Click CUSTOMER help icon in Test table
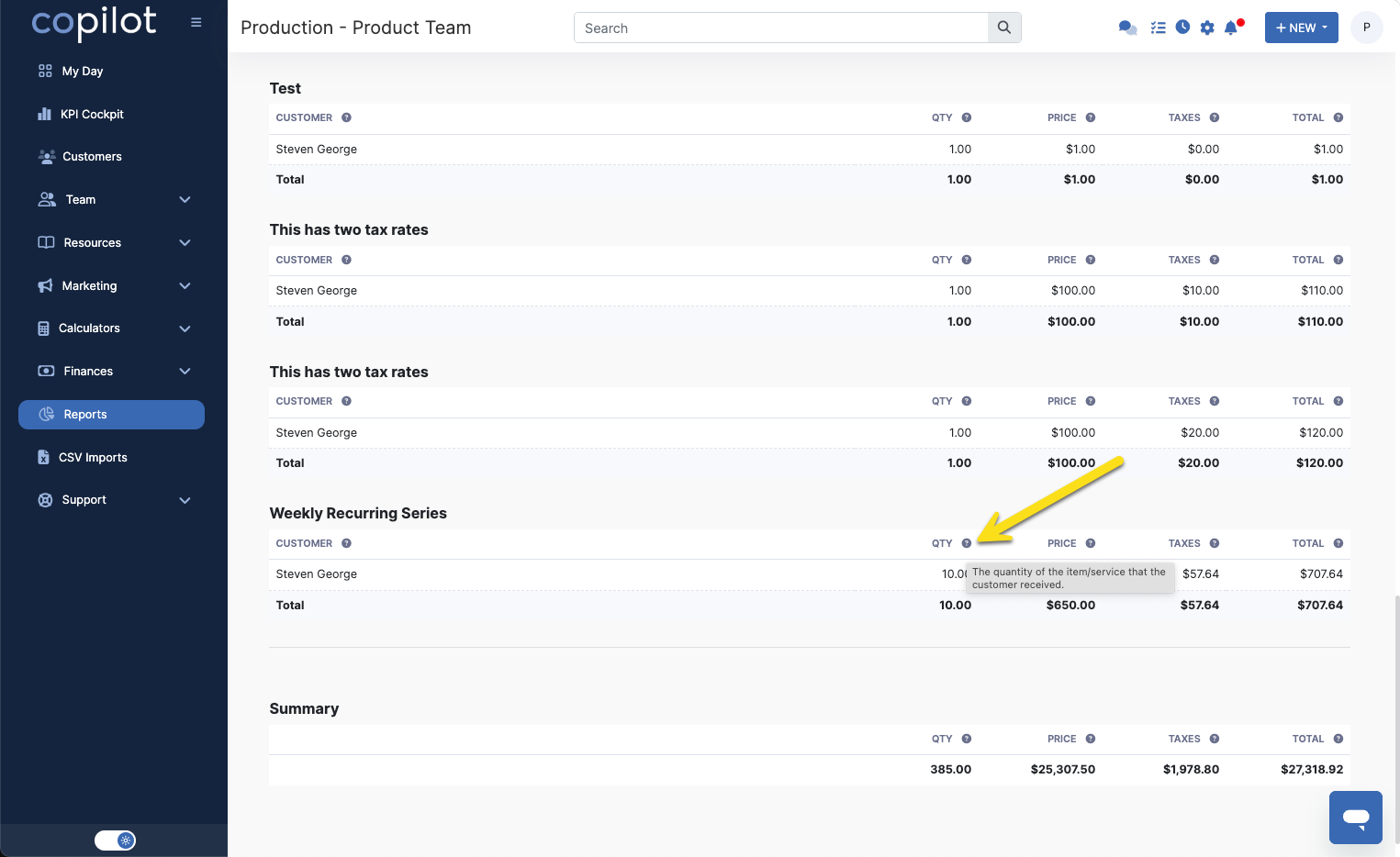1400x857 pixels. click(x=346, y=117)
